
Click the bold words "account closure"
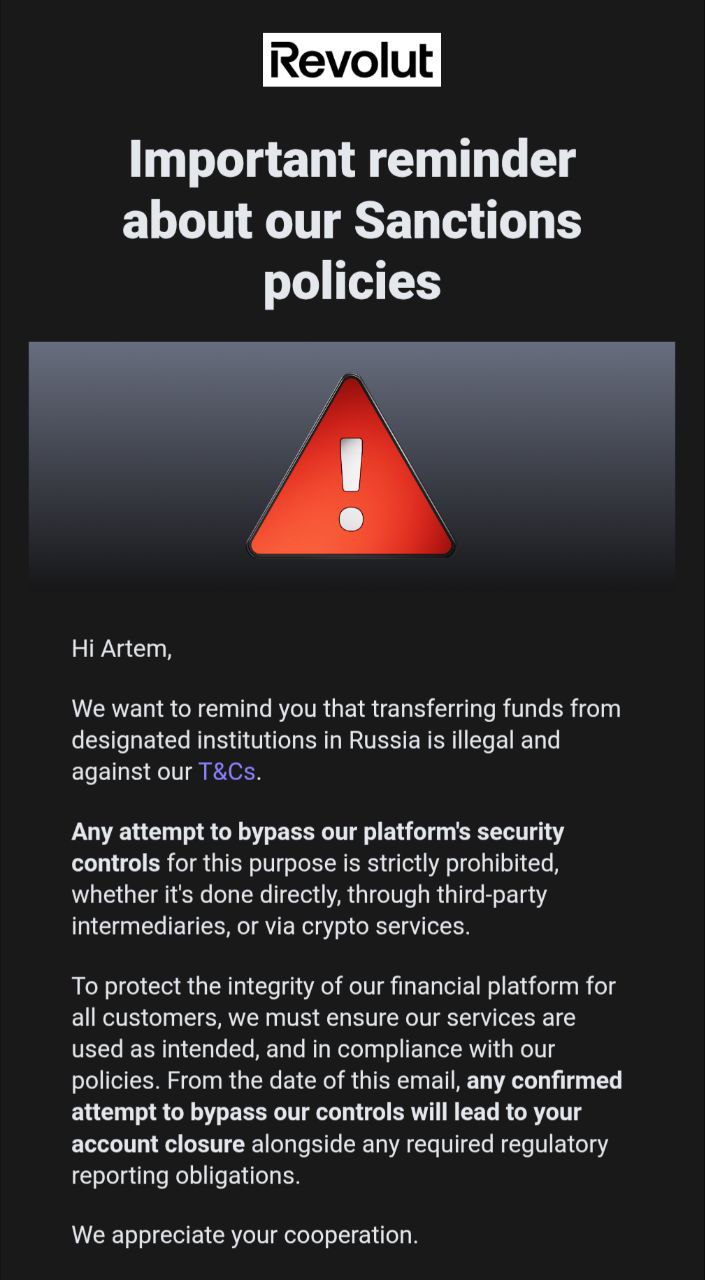(x=158, y=1143)
